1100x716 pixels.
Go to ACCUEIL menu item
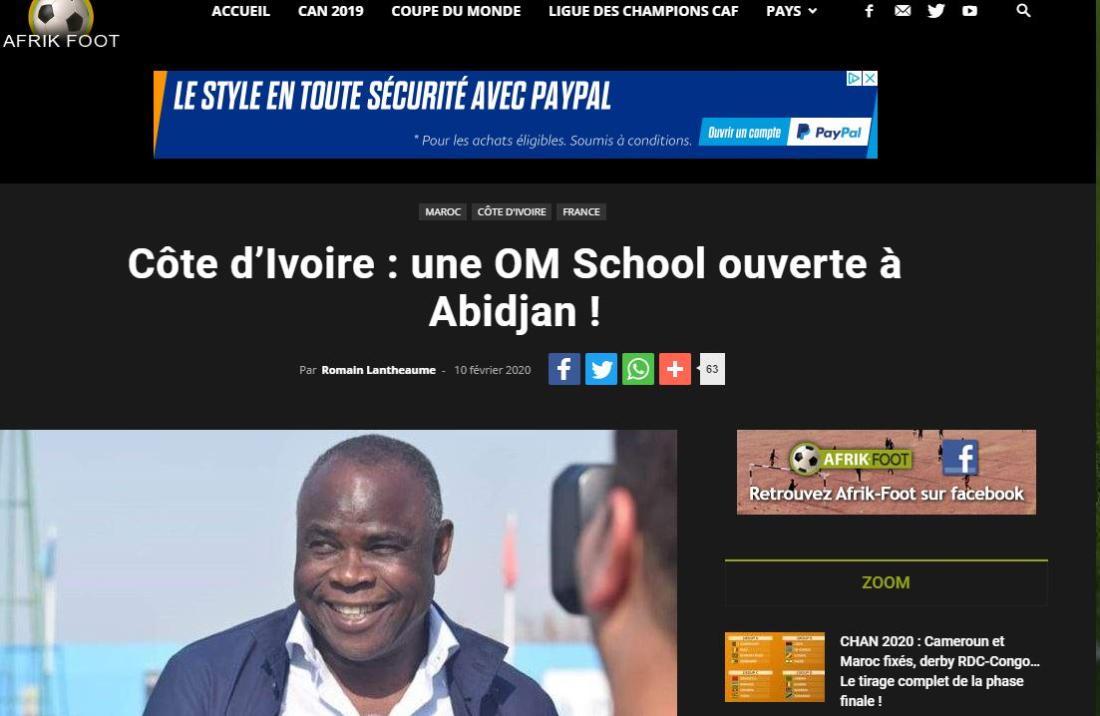tap(241, 11)
